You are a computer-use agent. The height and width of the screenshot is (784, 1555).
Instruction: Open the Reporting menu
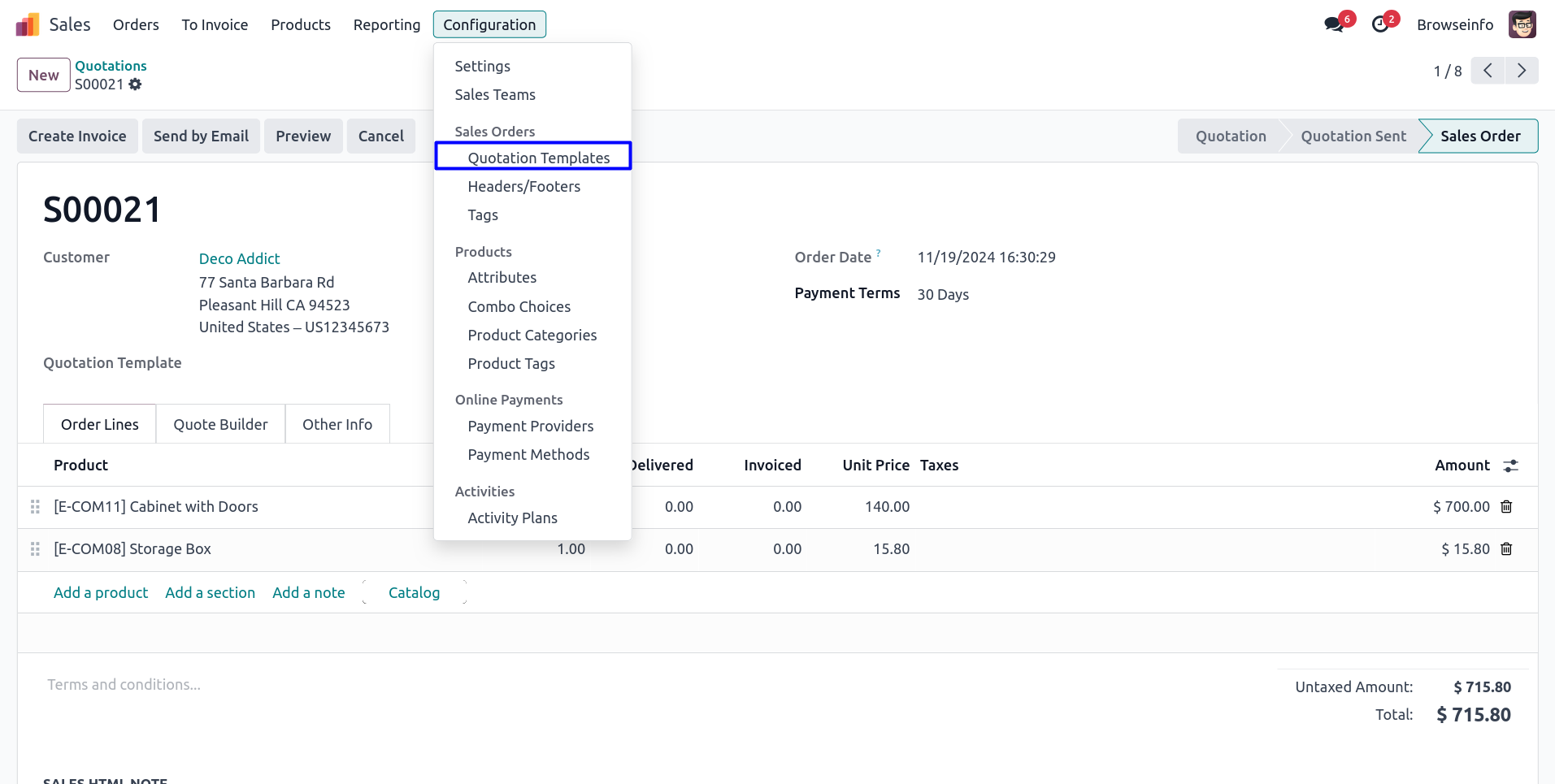(x=386, y=25)
